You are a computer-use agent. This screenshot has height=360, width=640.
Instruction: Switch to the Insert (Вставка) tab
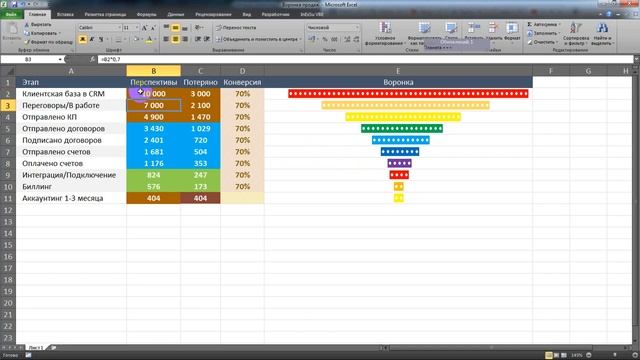tap(65, 14)
